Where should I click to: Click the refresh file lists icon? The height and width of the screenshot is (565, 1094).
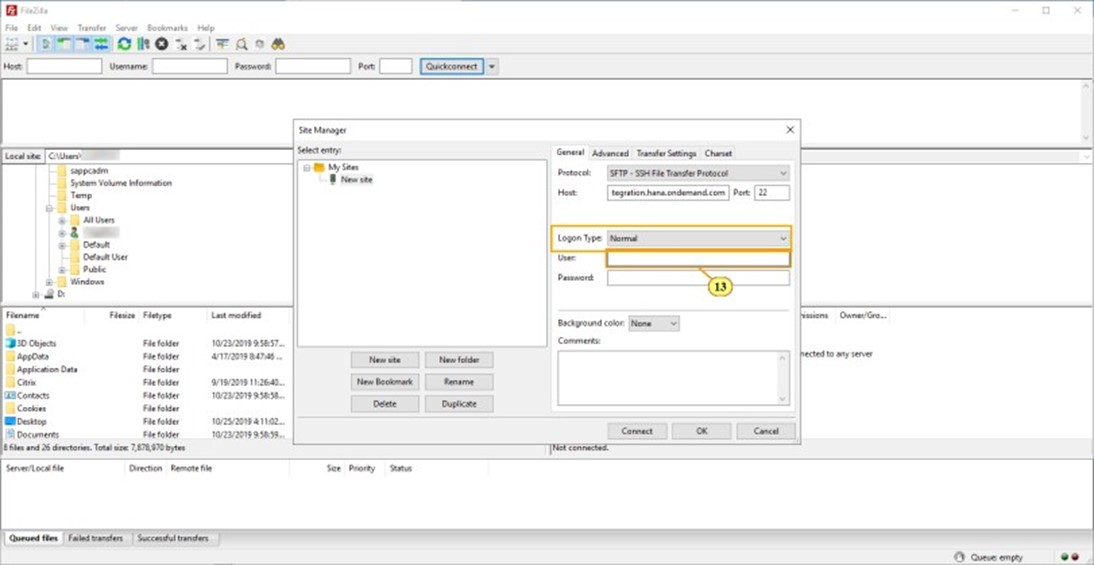coord(124,44)
